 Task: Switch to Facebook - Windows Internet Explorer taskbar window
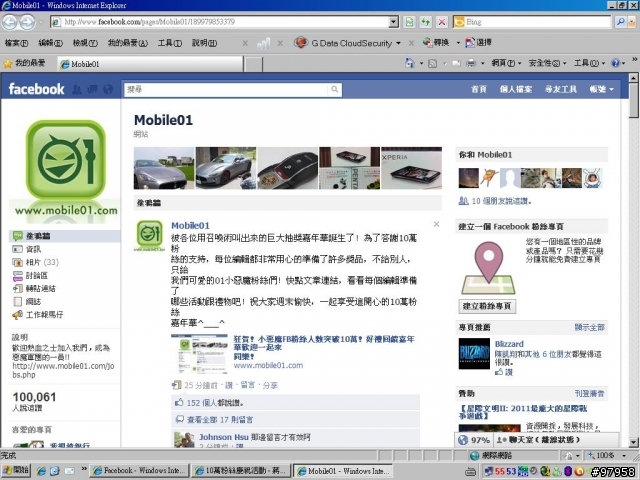point(140,471)
